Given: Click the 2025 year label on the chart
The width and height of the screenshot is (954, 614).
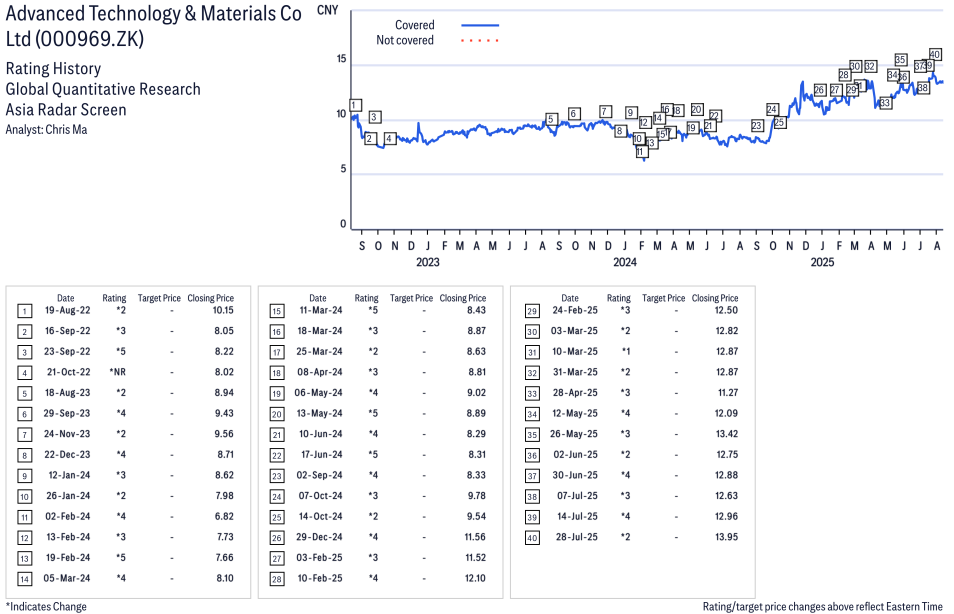Looking at the screenshot, I should click(822, 262).
